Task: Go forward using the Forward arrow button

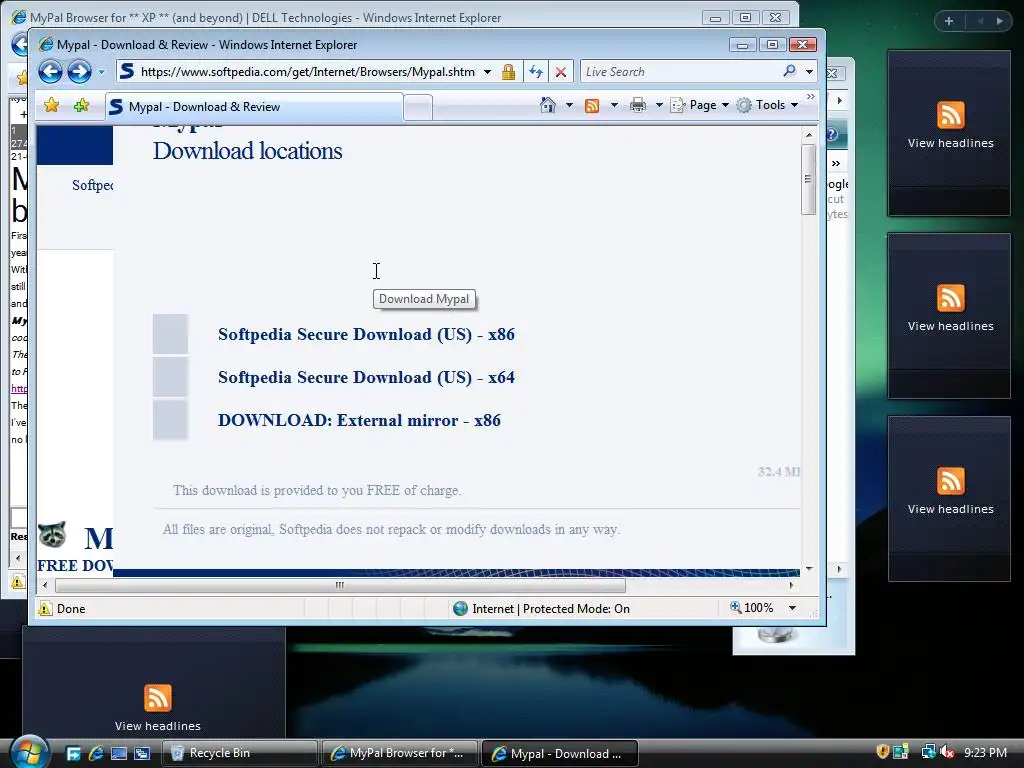Action: point(80,71)
